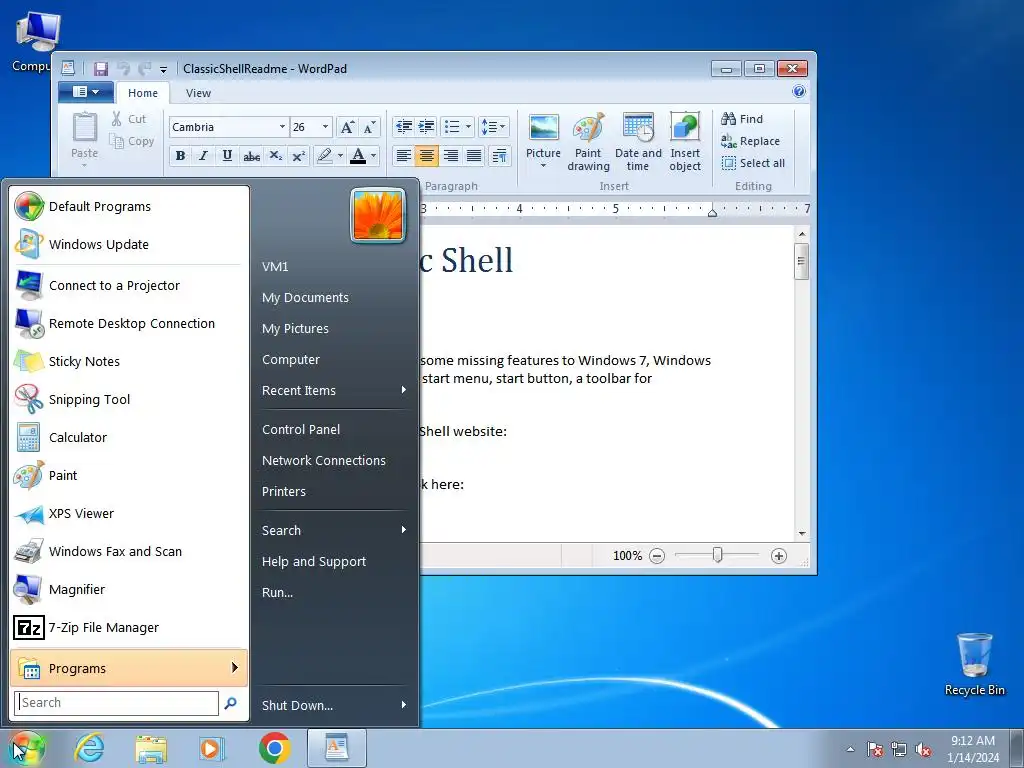This screenshot has height=768, width=1024.
Task: Insert a Paint drawing
Action: [588, 141]
